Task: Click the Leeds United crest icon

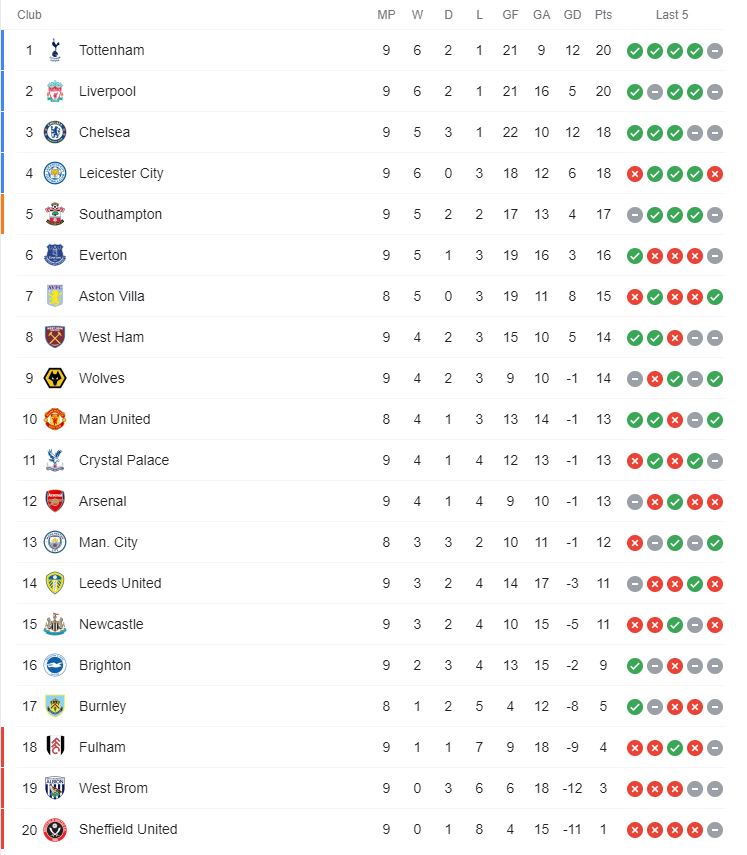Action: click(x=55, y=583)
